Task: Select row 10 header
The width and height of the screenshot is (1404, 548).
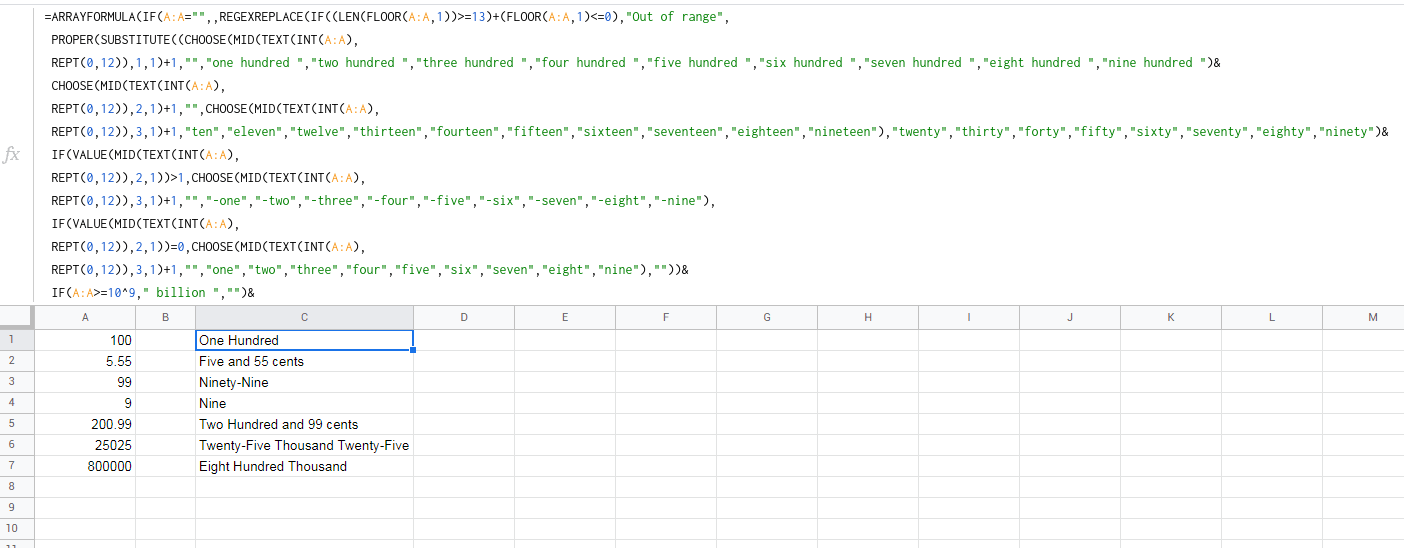Action: coord(17,529)
